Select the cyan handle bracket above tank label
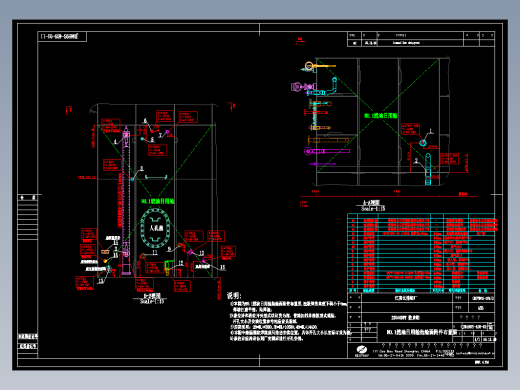This screenshot has height=390, width=520. click(x=156, y=176)
